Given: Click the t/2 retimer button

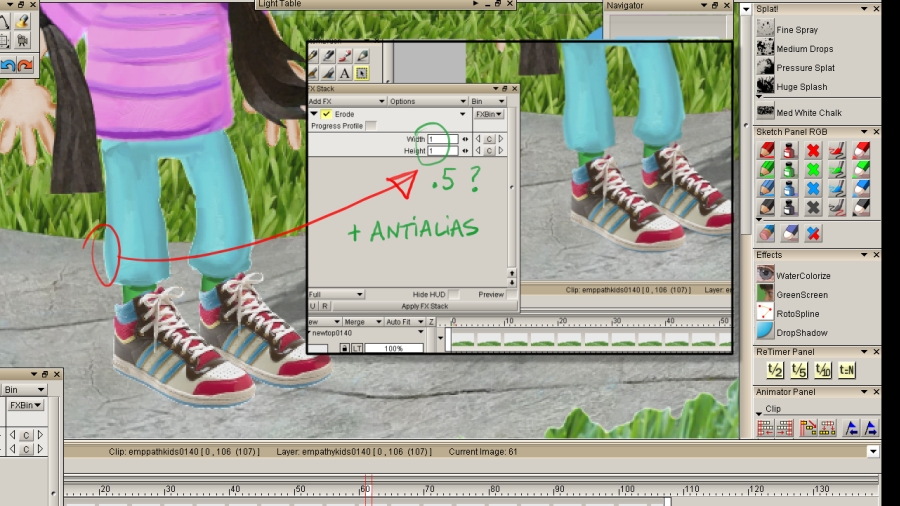Looking at the screenshot, I should [x=775, y=370].
